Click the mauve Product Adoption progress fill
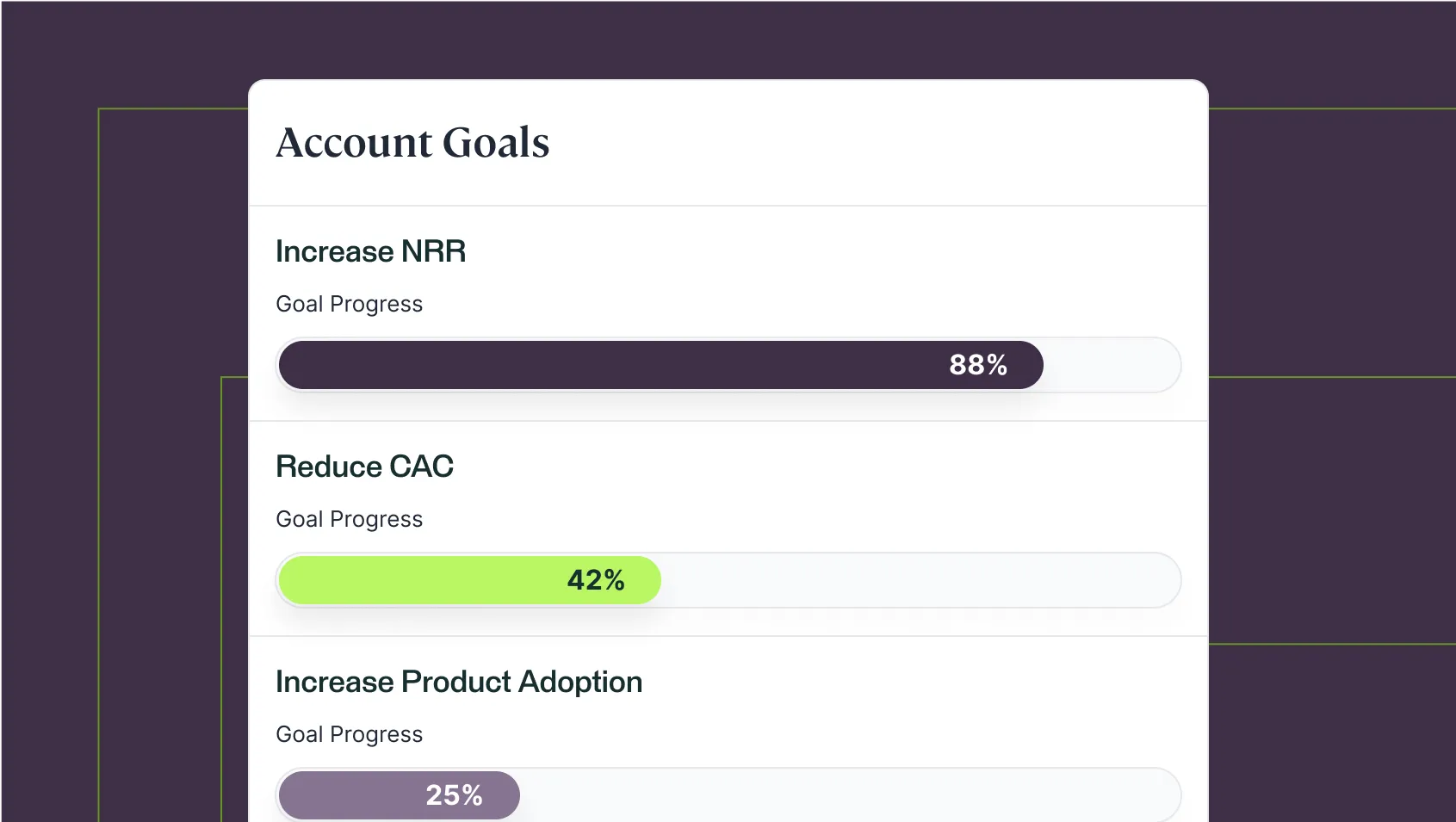The height and width of the screenshot is (822, 1456). pyautogui.click(x=344, y=795)
